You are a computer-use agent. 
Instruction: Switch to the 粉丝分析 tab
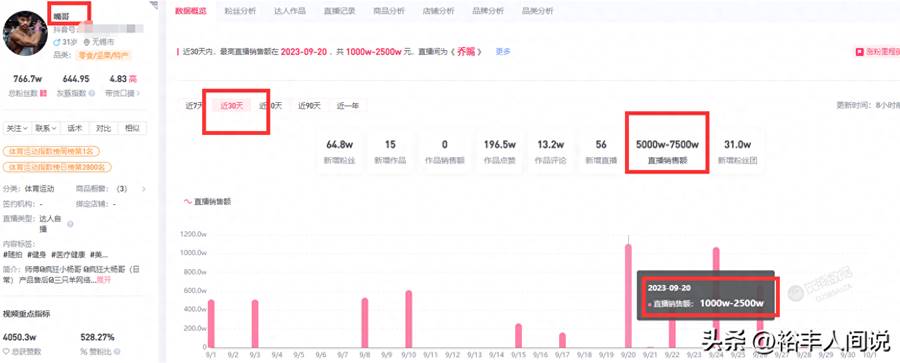240,11
